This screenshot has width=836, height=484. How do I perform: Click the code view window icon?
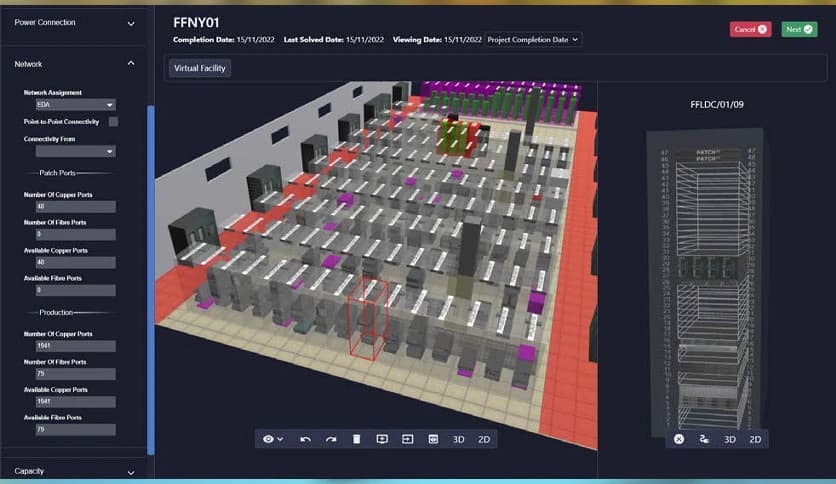point(433,439)
